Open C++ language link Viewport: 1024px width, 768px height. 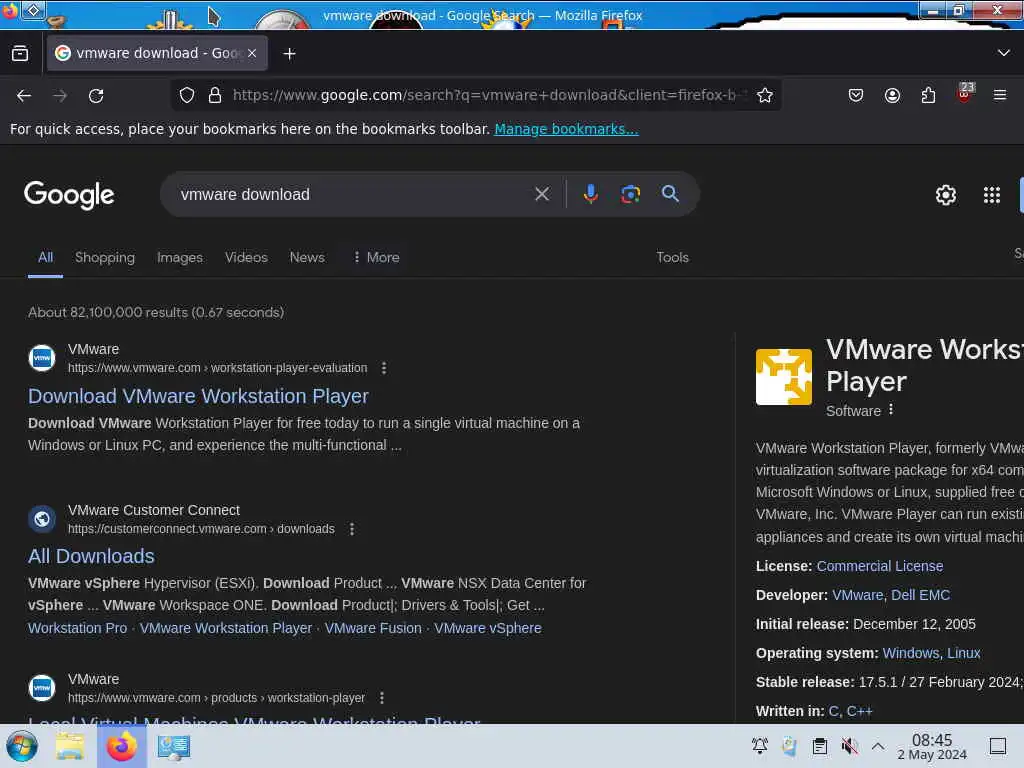(x=859, y=711)
